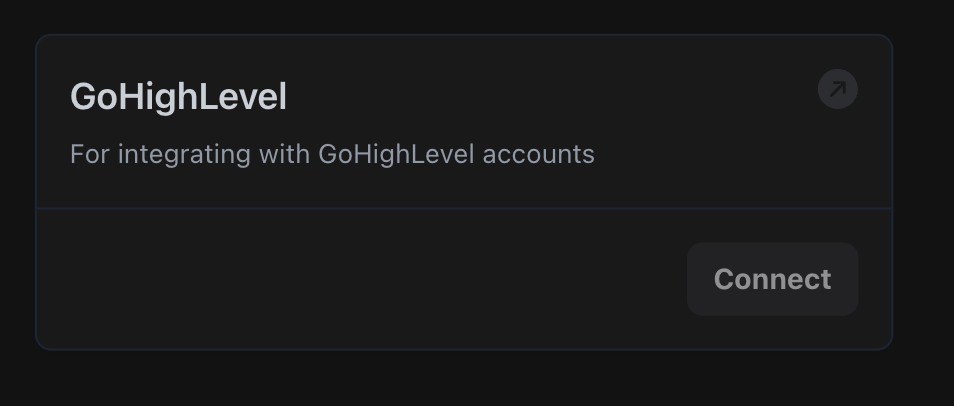Open the GoHighLevel external link arrow icon
Screen dimensions: 954x406
coord(837,90)
